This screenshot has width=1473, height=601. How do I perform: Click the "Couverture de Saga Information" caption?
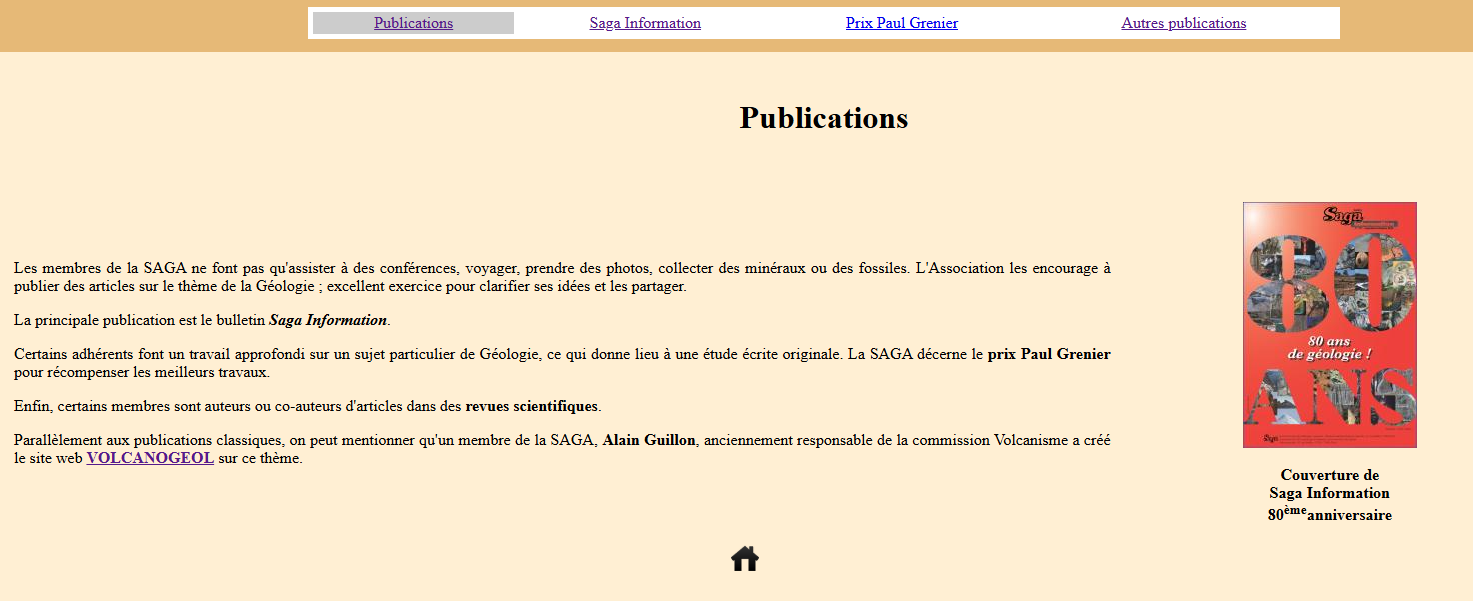pos(1329,484)
